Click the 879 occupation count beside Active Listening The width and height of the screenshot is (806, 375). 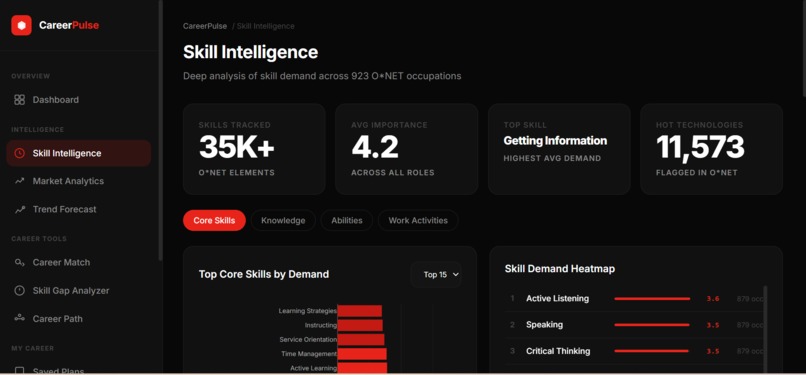(749, 298)
